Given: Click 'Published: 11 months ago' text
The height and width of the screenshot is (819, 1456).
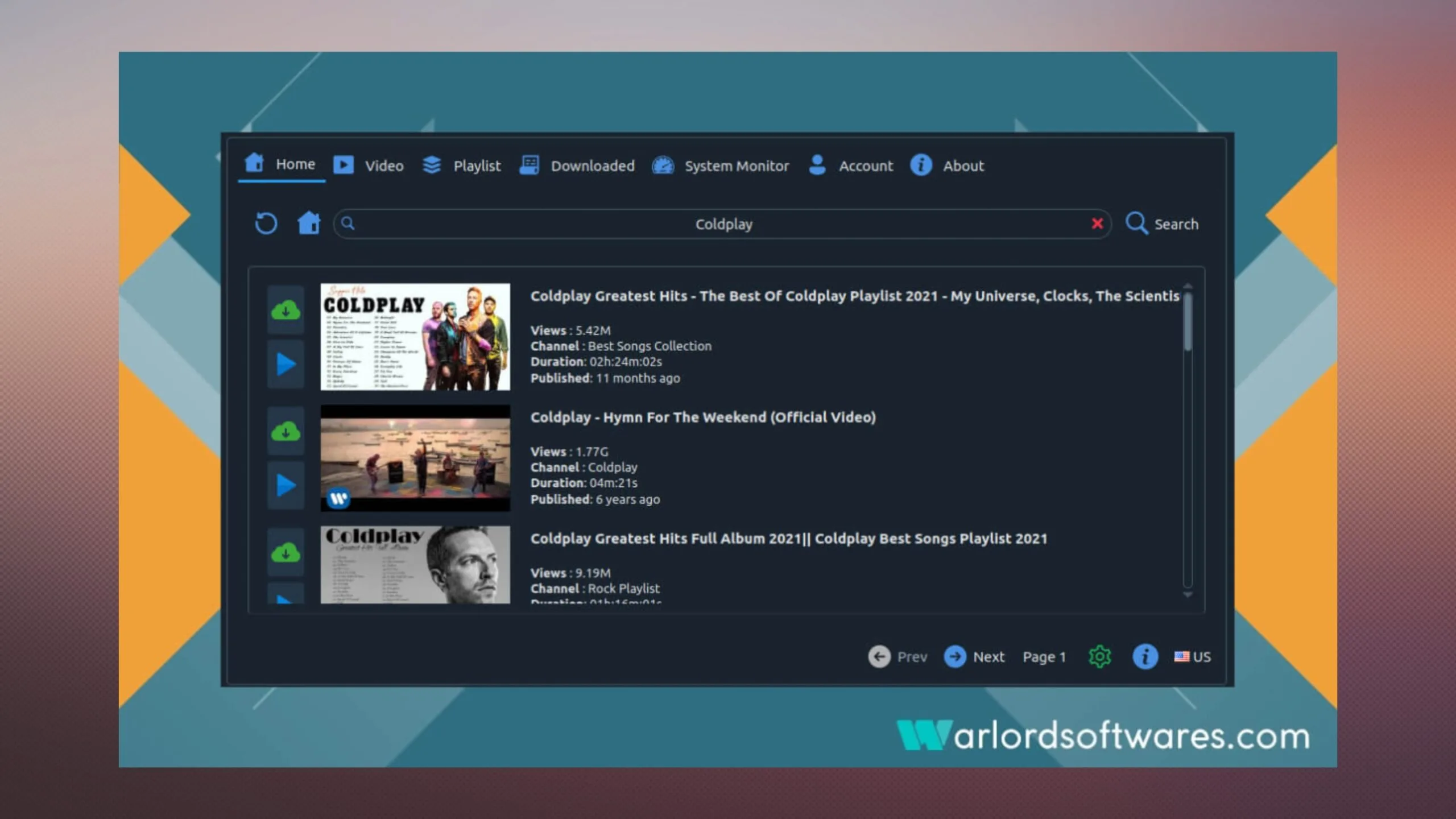Looking at the screenshot, I should [605, 378].
